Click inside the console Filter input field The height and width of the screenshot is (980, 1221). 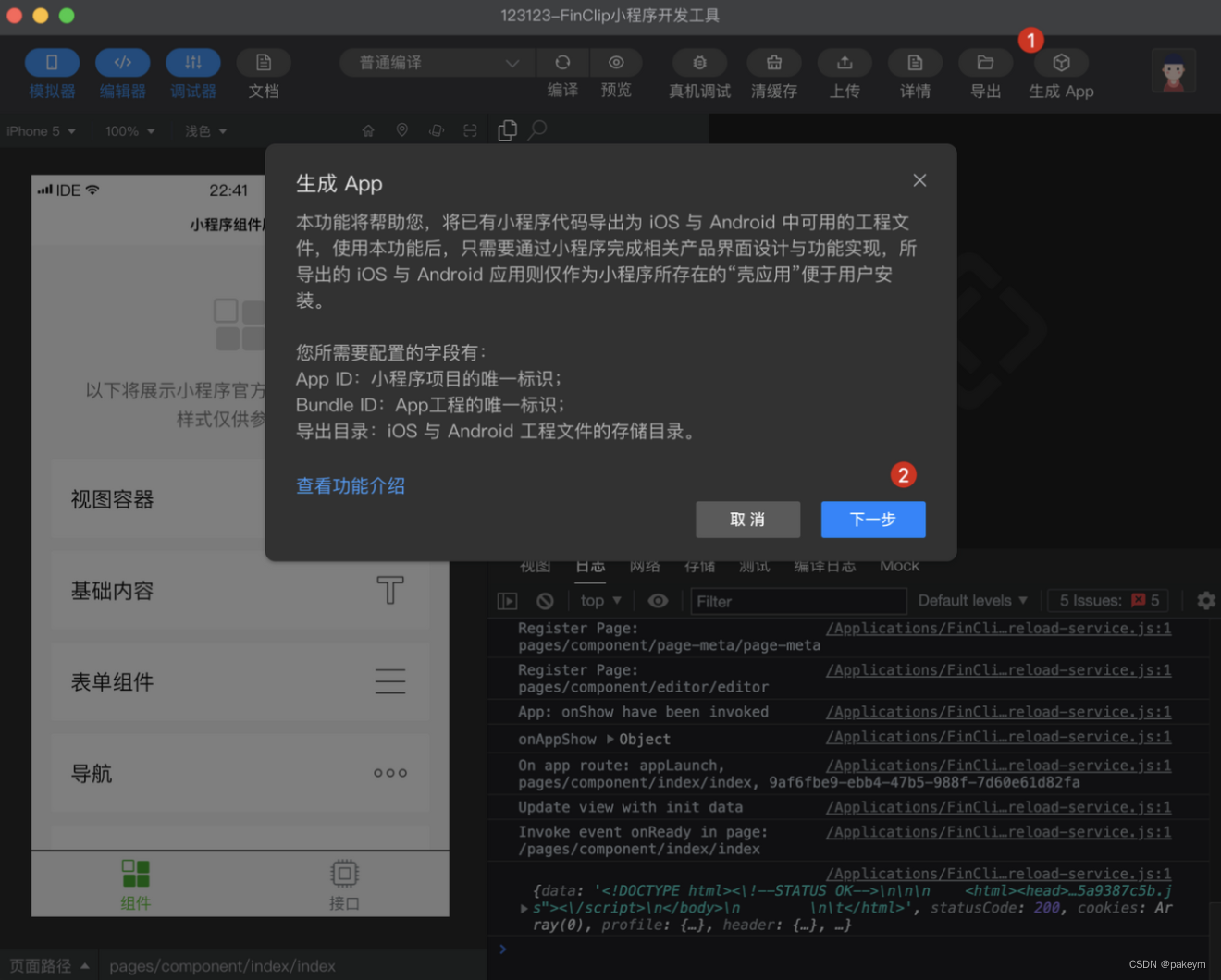pyautogui.click(x=797, y=600)
